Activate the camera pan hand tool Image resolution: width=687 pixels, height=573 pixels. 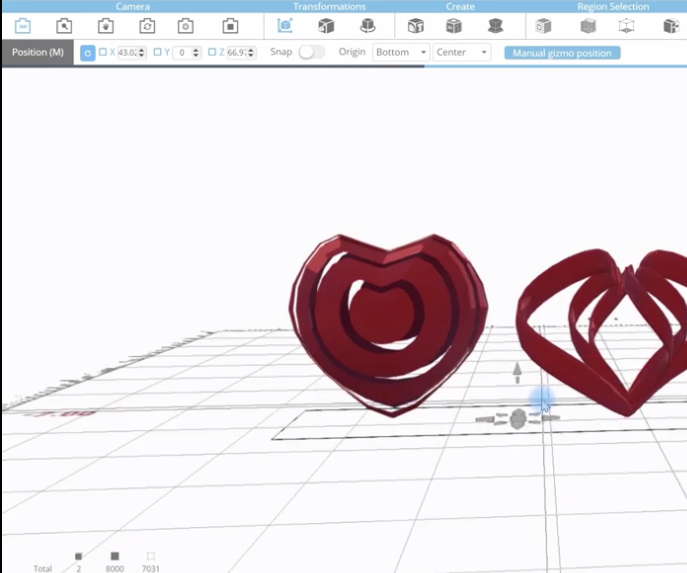click(x=106, y=26)
